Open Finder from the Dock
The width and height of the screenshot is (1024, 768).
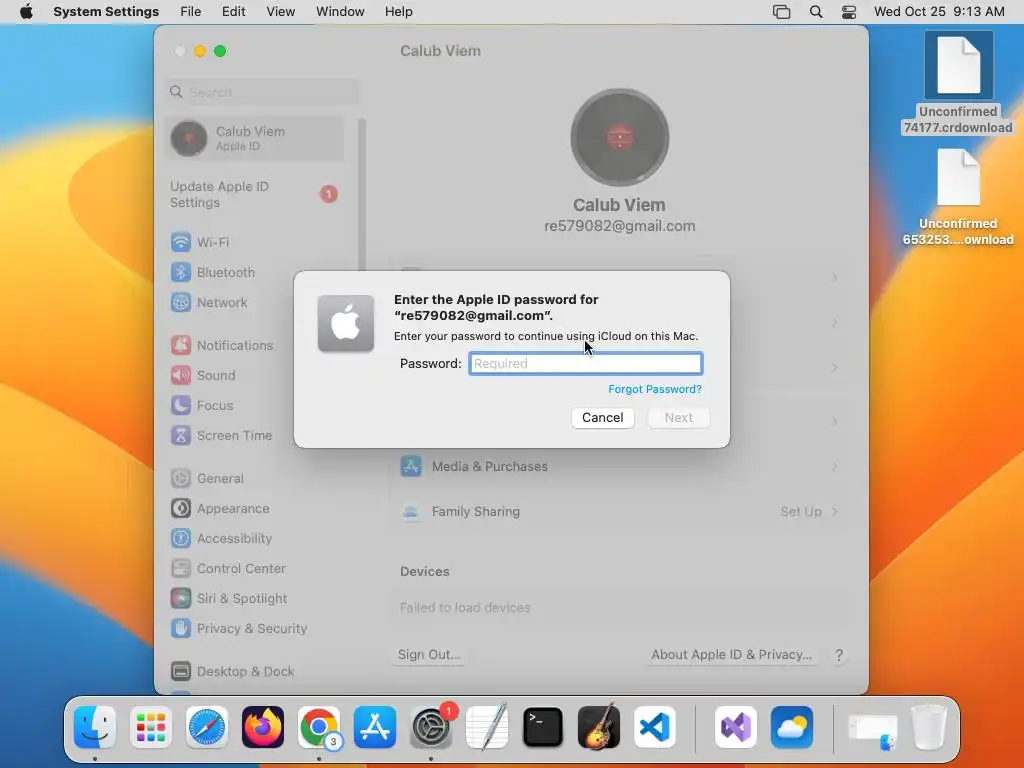[95, 727]
